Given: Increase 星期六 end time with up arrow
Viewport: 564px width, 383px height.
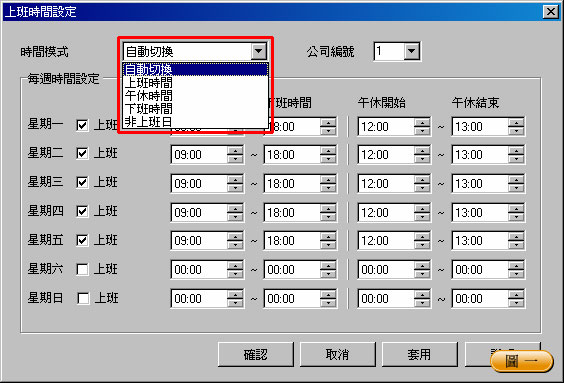Looking at the screenshot, I should [x=328, y=265].
